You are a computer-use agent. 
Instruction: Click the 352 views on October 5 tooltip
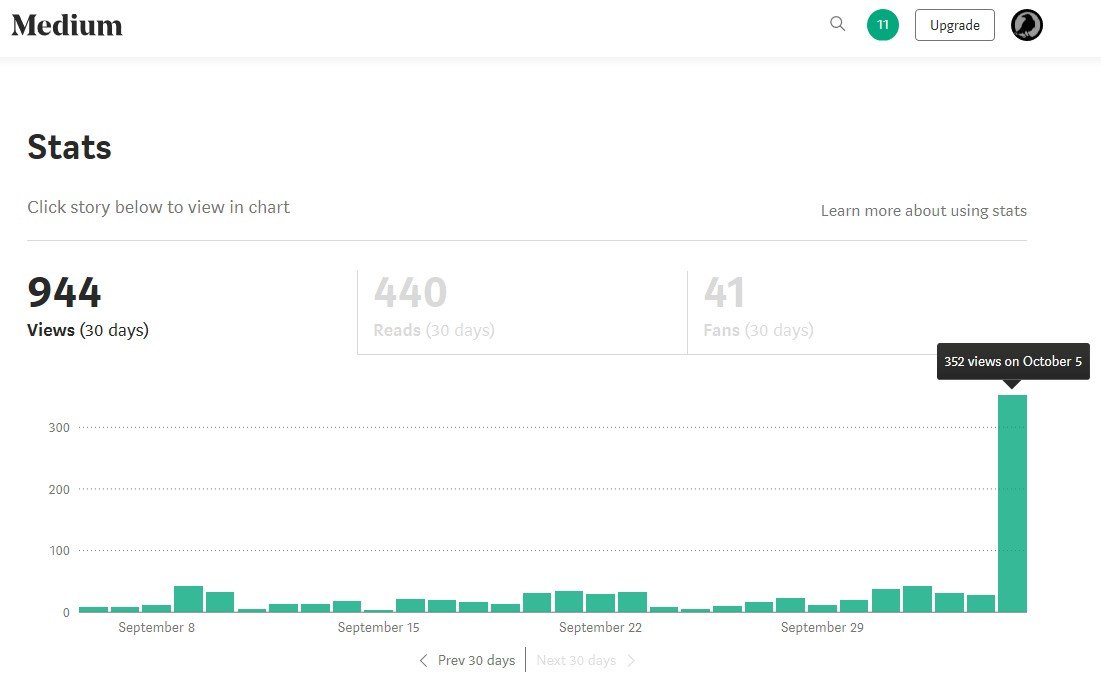(1012, 362)
